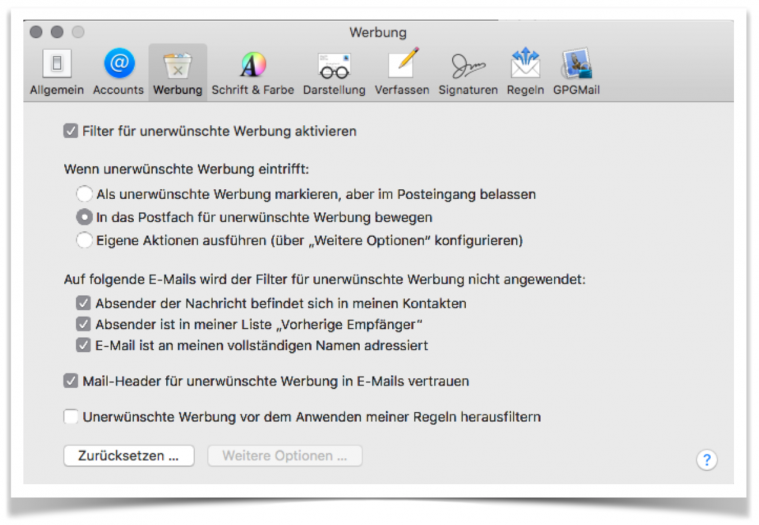Viewport: 759px width, 525px height.
Task: Click the Accounts tab label
Action: coord(118,90)
